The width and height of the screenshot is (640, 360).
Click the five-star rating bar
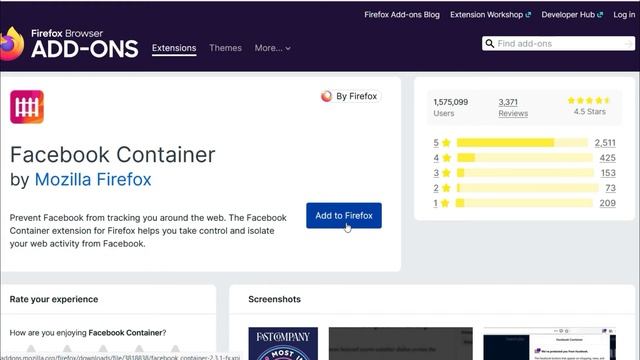(x=522, y=142)
